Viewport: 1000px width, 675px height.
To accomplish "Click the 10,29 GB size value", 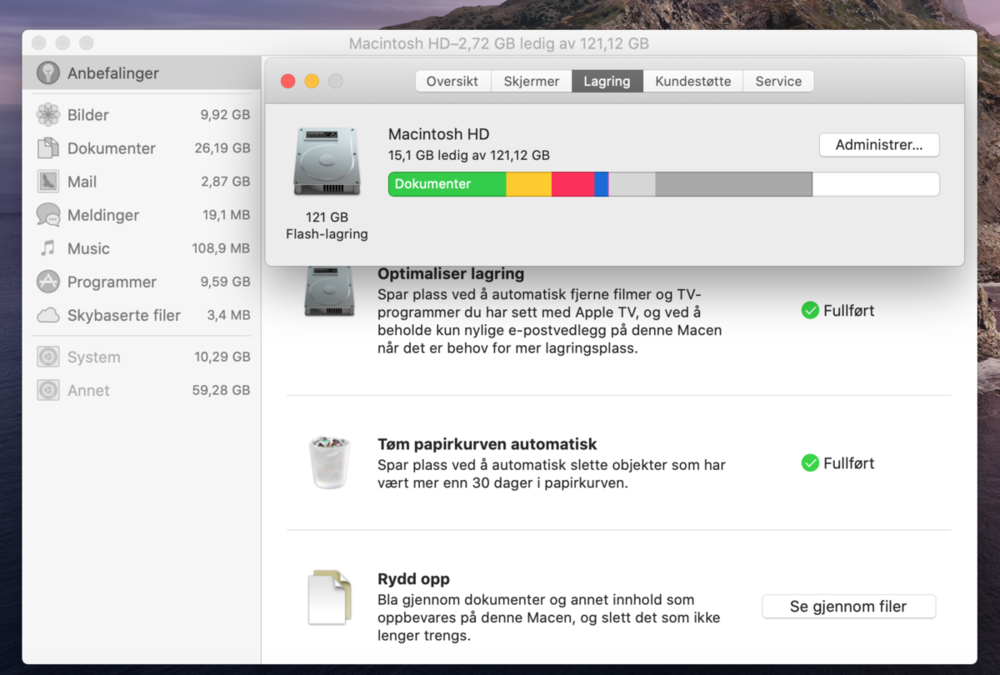I will [x=222, y=357].
